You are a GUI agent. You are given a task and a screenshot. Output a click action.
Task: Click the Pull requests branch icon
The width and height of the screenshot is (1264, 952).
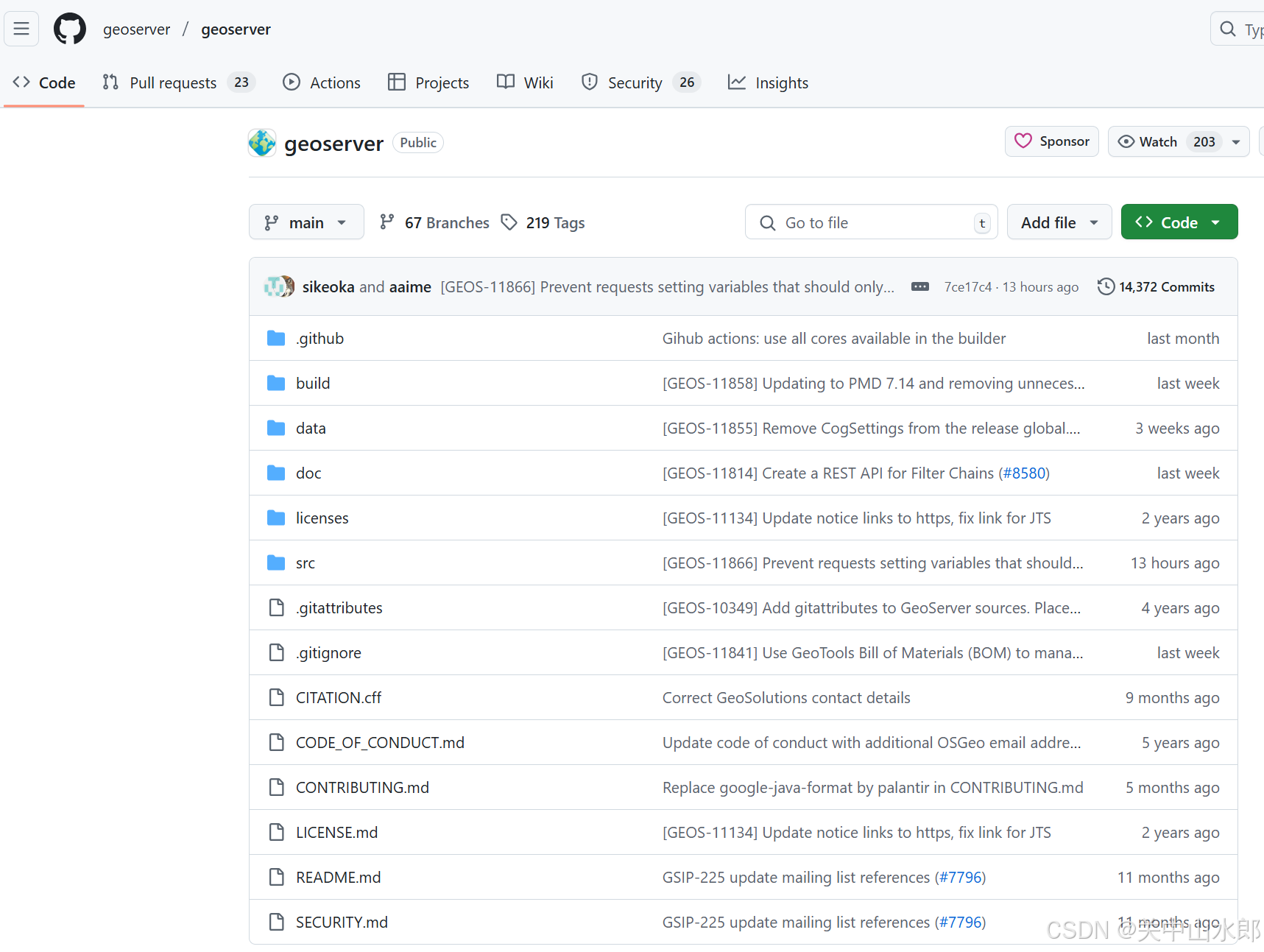point(110,82)
